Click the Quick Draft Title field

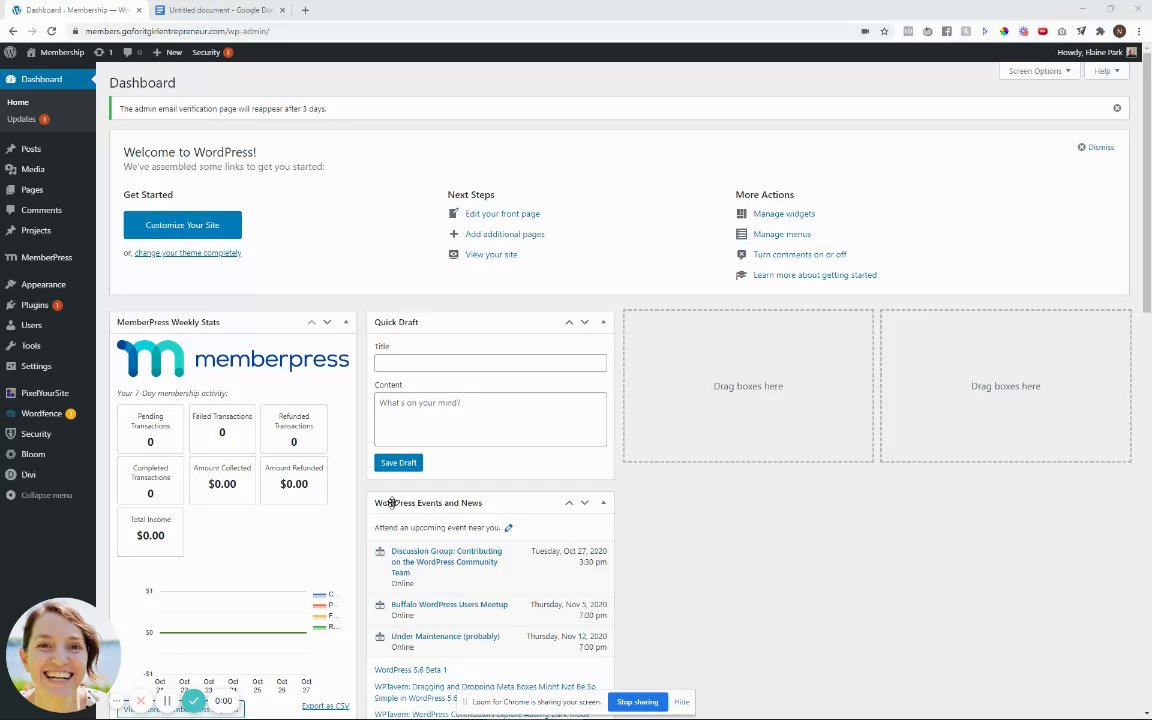pos(490,363)
